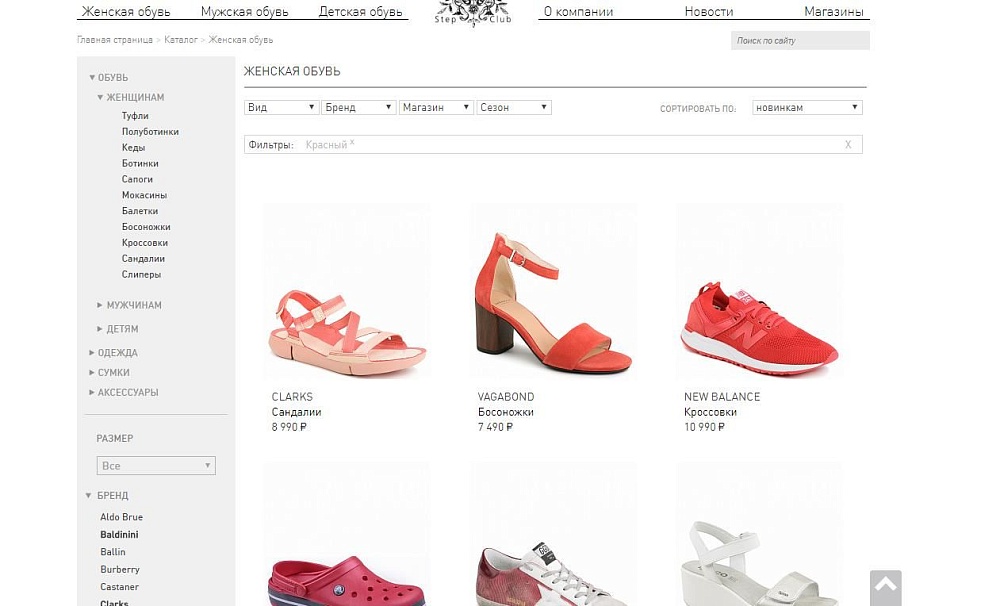Viewport: 1000px width, 606px height.
Task: Open the Детская обувь top menu
Action: 360,11
